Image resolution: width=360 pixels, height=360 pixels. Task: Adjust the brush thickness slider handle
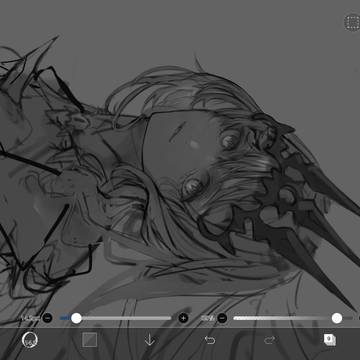pos(76,318)
